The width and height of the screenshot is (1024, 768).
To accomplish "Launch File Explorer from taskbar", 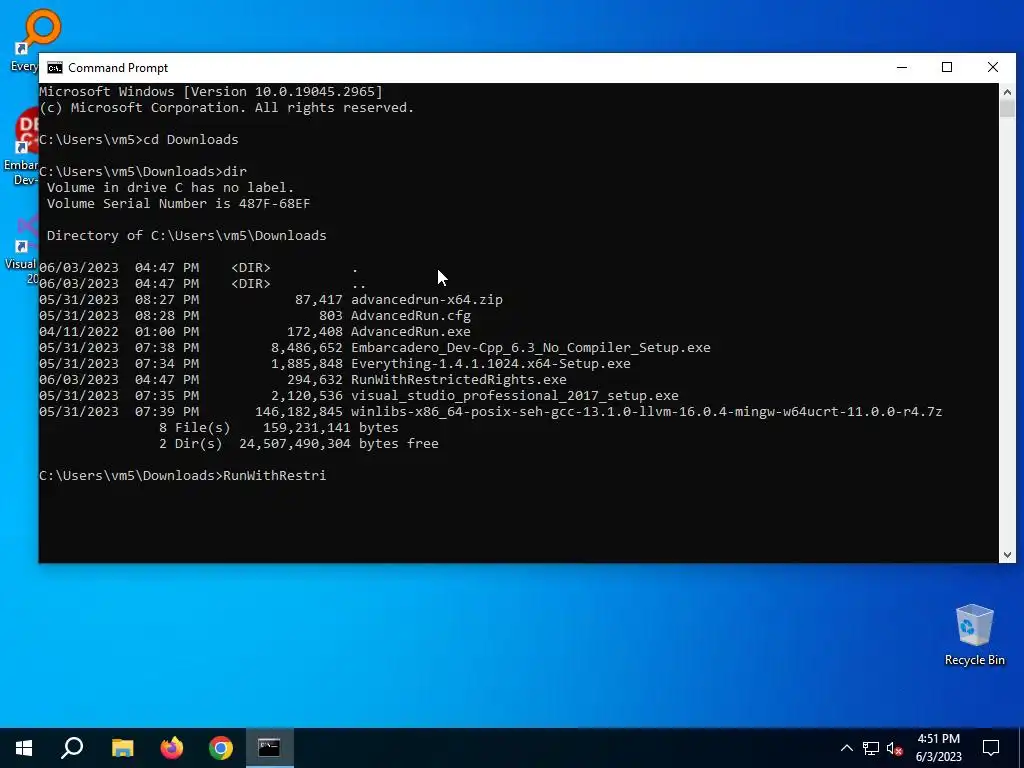I will tap(122, 748).
